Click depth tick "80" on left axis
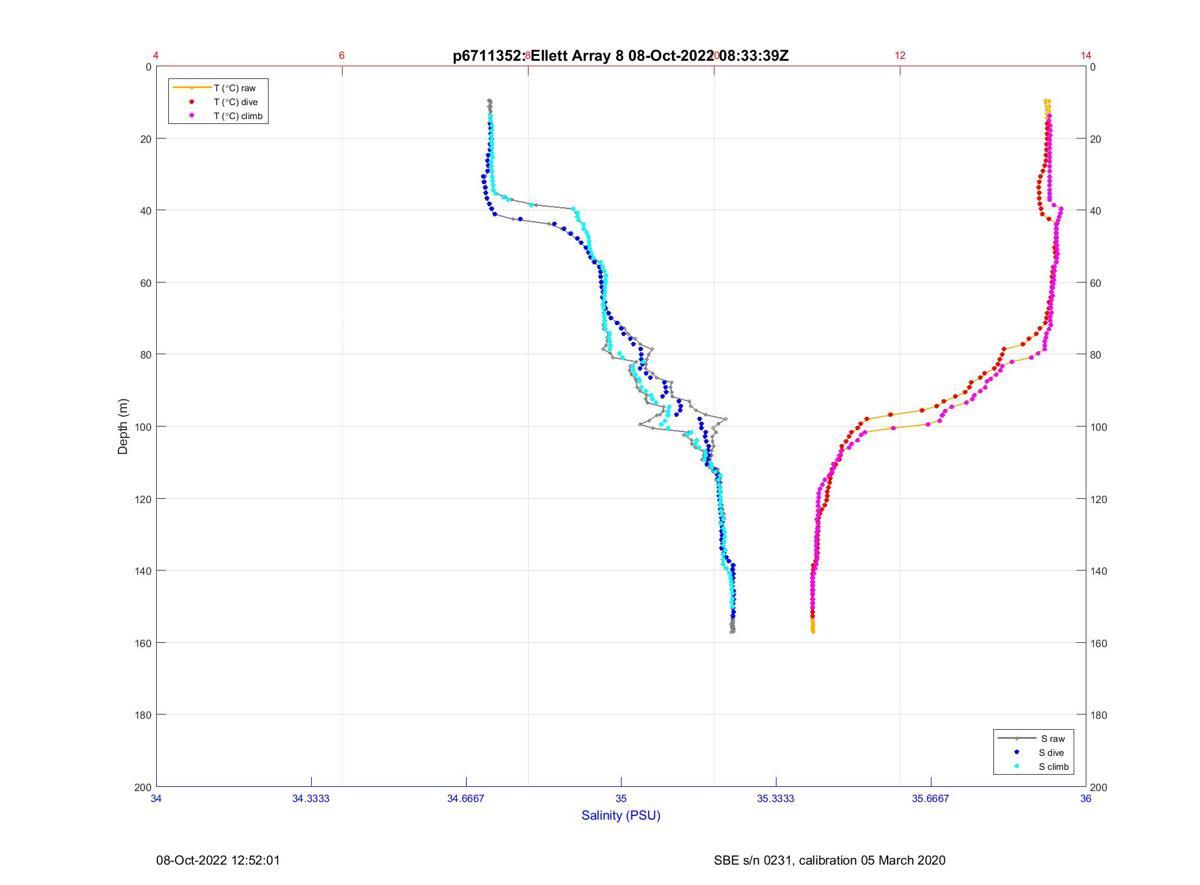Image resolution: width=1200 pixels, height=885 pixels. point(146,355)
